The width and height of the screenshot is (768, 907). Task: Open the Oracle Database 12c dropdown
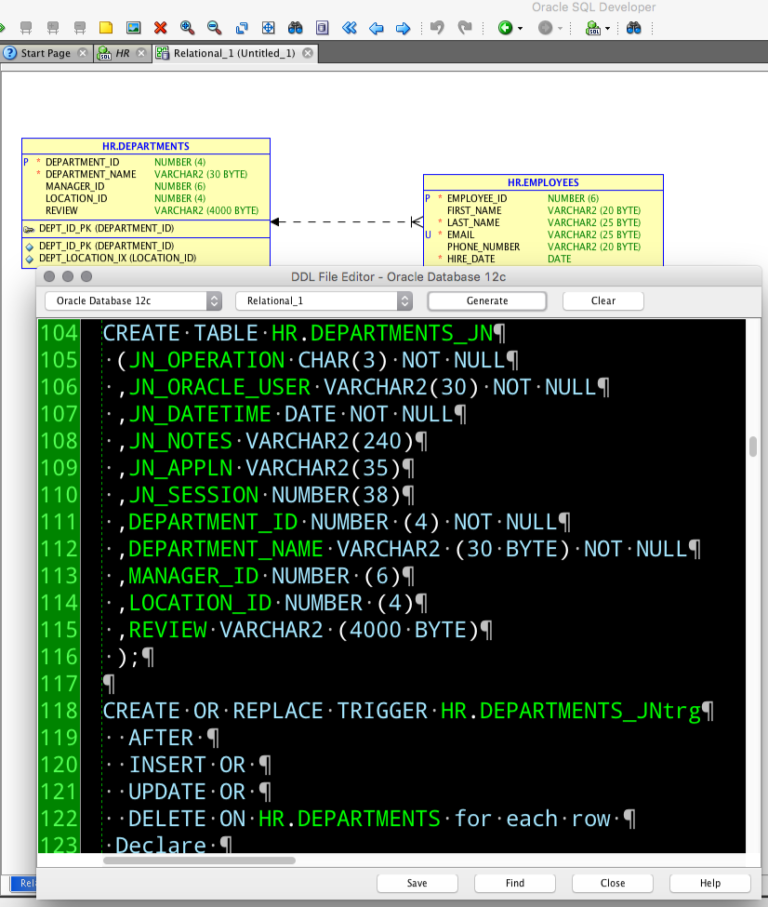click(x=134, y=301)
